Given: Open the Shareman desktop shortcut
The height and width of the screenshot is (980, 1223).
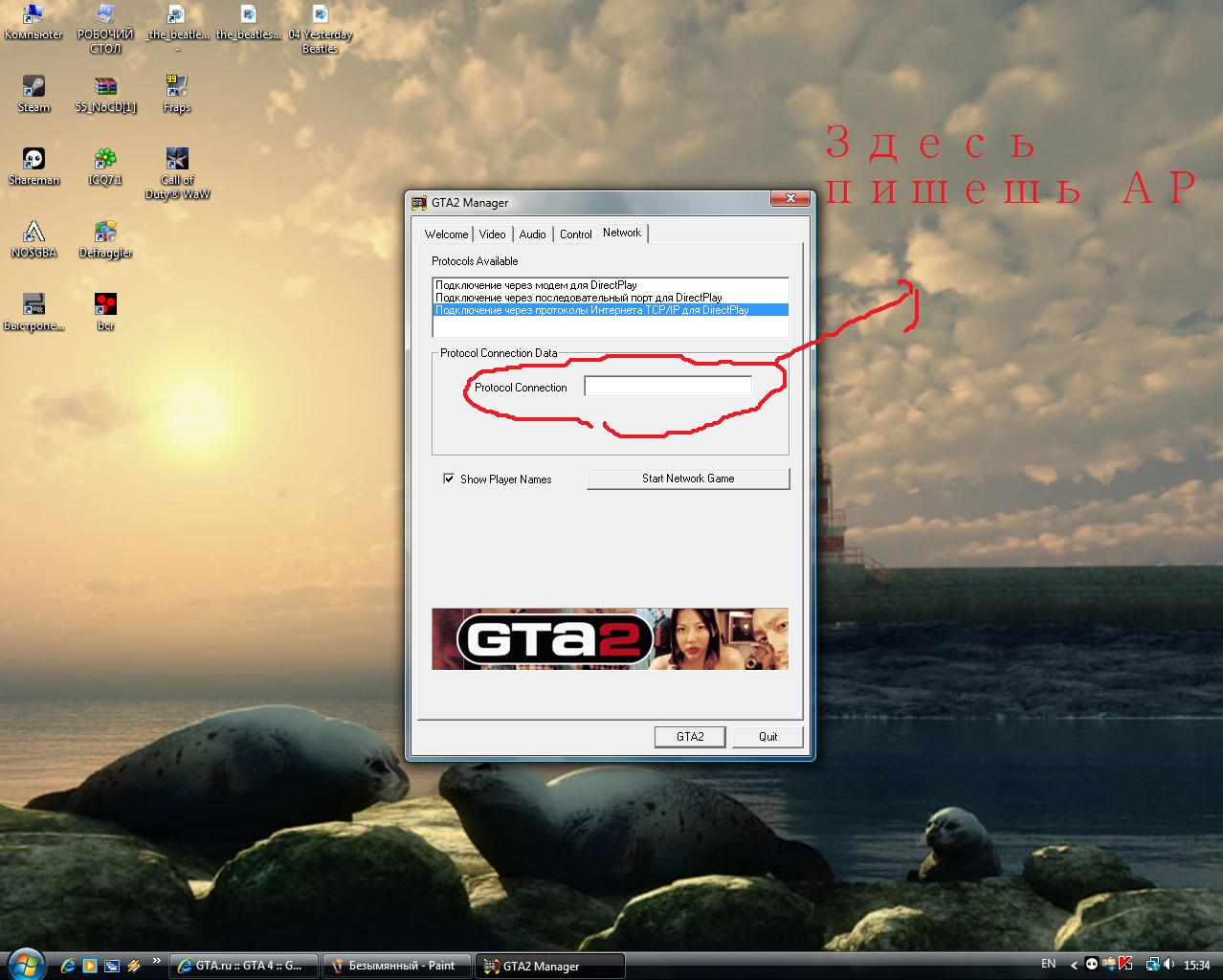Looking at the screenshot, I should point(33,167).
